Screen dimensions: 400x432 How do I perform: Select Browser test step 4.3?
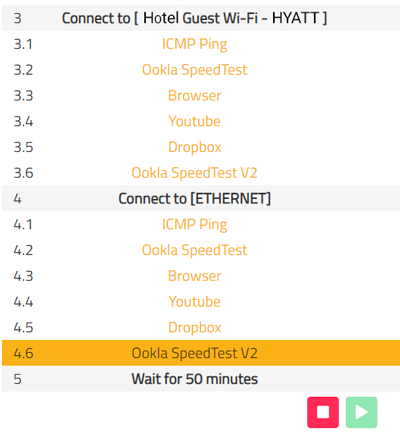tap(194, 276)
